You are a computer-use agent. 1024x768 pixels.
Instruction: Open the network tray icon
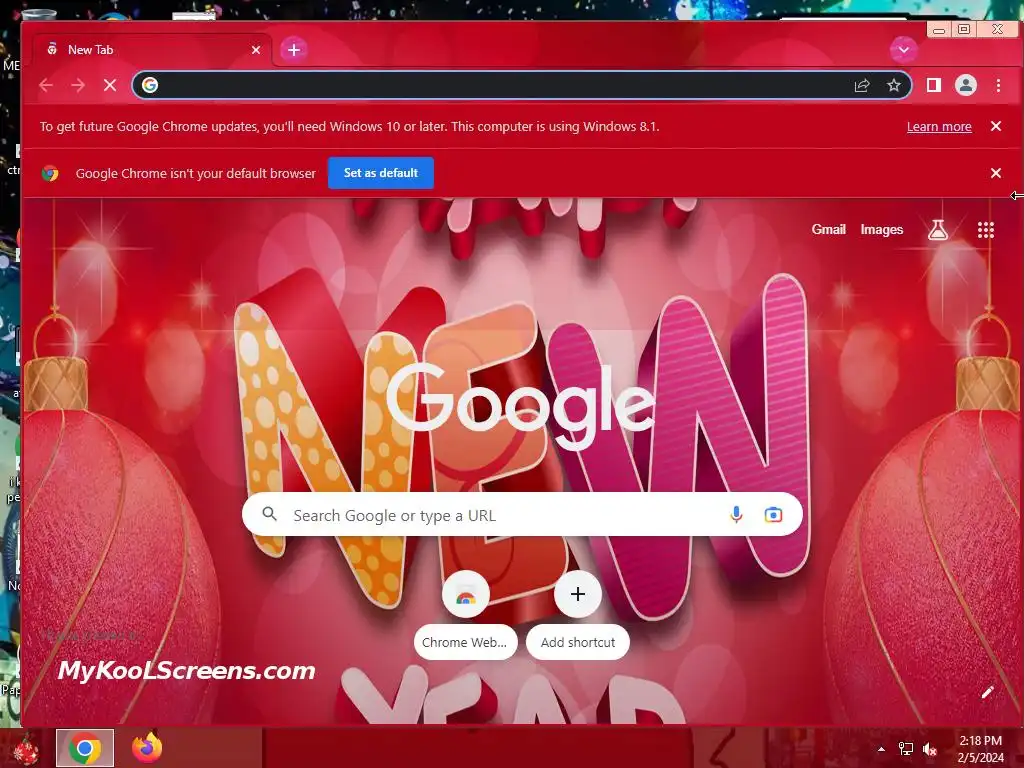click(906, 749)
